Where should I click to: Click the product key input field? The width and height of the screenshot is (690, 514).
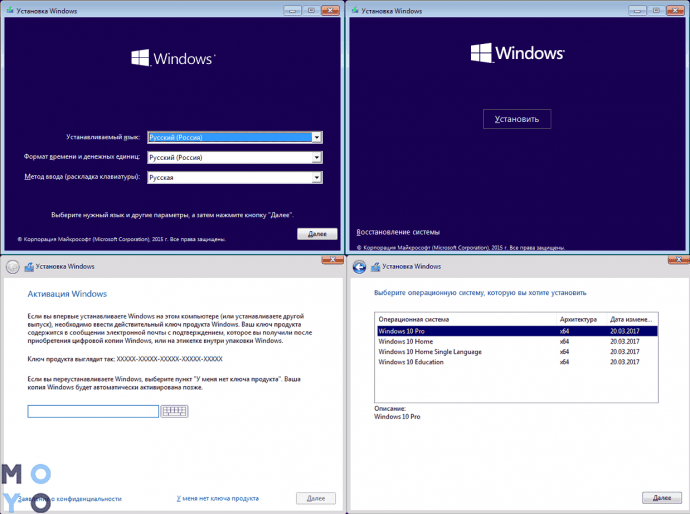pos(93,411)
